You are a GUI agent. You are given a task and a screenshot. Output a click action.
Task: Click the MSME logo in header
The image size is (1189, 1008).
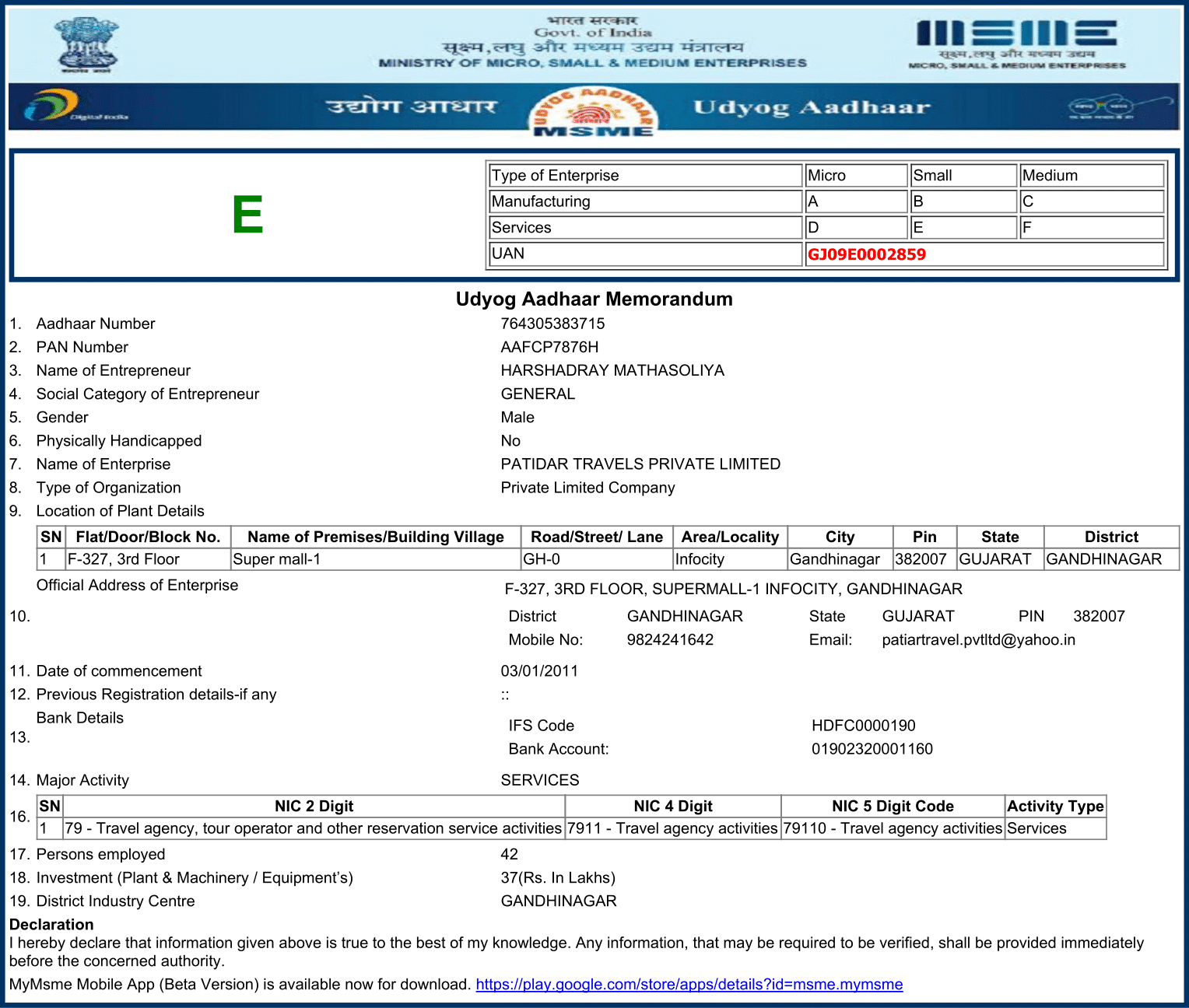point(1017,44)
